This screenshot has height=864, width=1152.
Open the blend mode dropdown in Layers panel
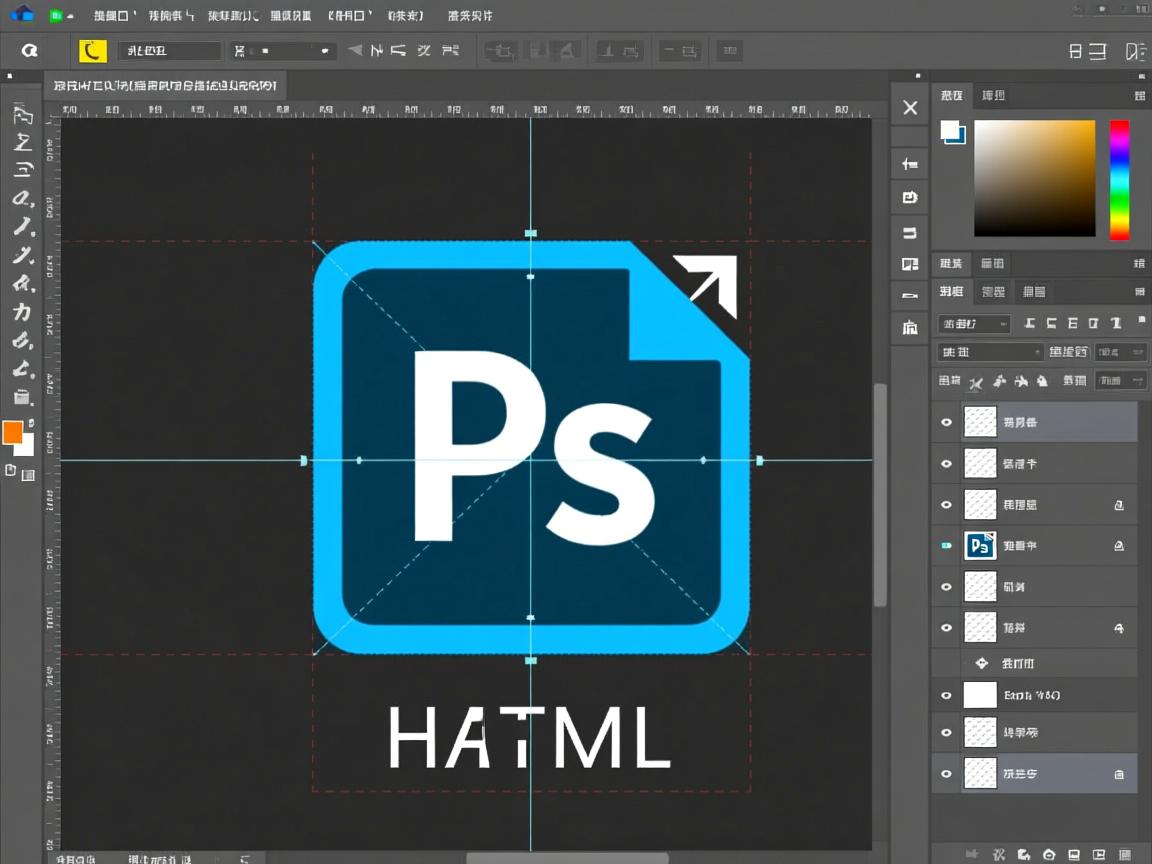click(990, 352)
